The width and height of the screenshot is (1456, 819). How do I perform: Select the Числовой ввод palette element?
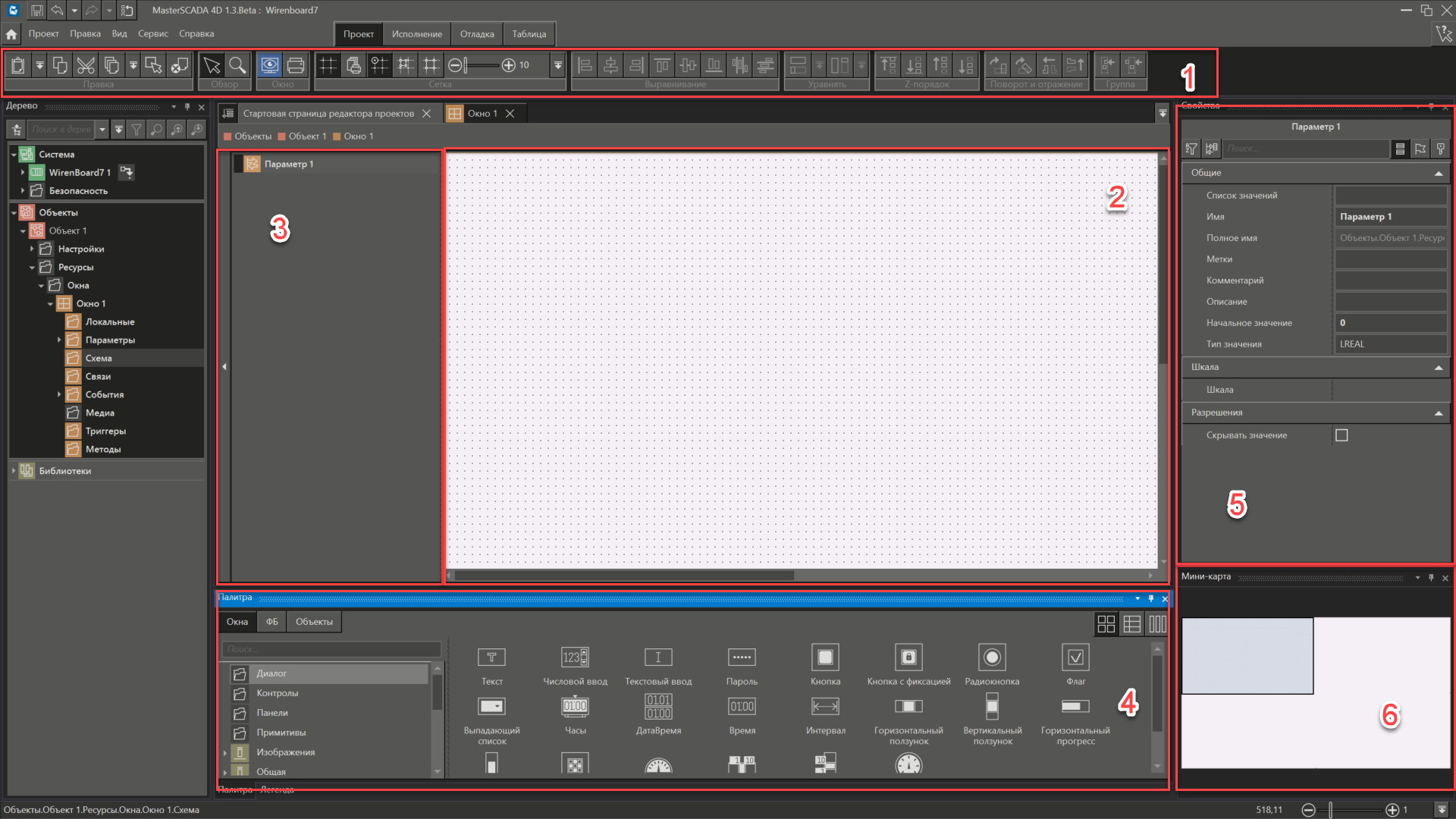tap(575, 665)
